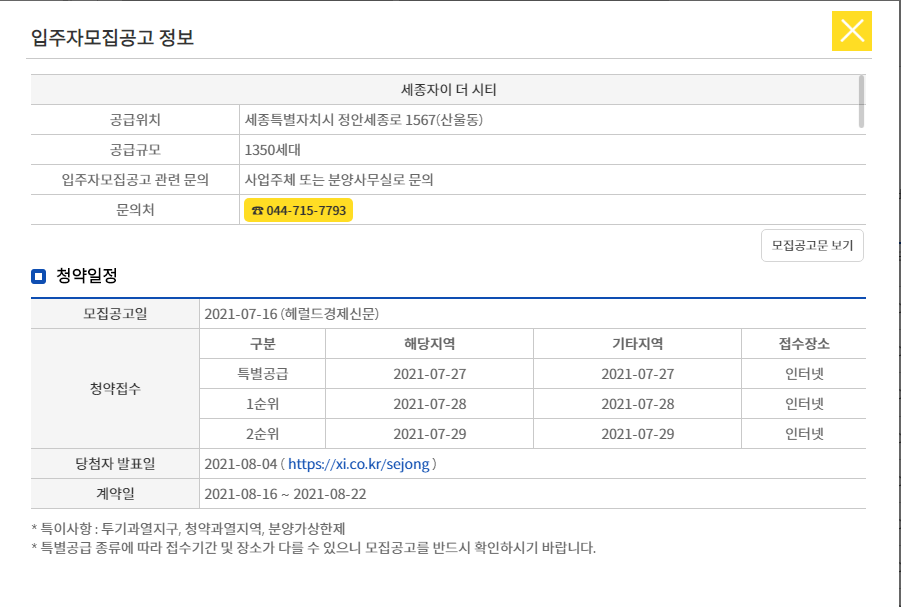The height and width of the screenshot is (607, 901).
Task: Click 인터넷 in the 1순위 row
Action: pyautogui.click(x=804, y=404)
